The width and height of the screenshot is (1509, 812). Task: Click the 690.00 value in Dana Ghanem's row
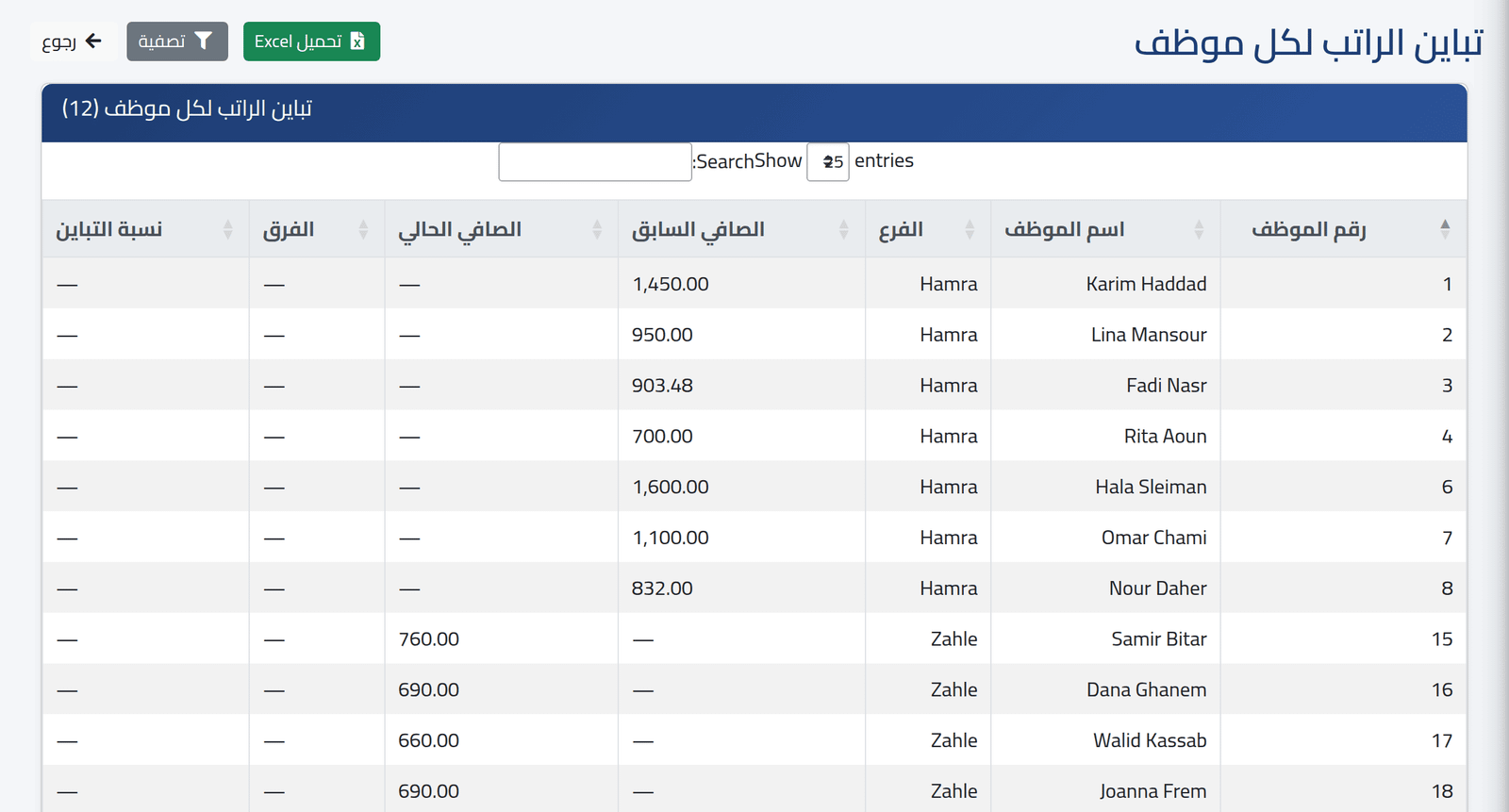coord(428,690)
